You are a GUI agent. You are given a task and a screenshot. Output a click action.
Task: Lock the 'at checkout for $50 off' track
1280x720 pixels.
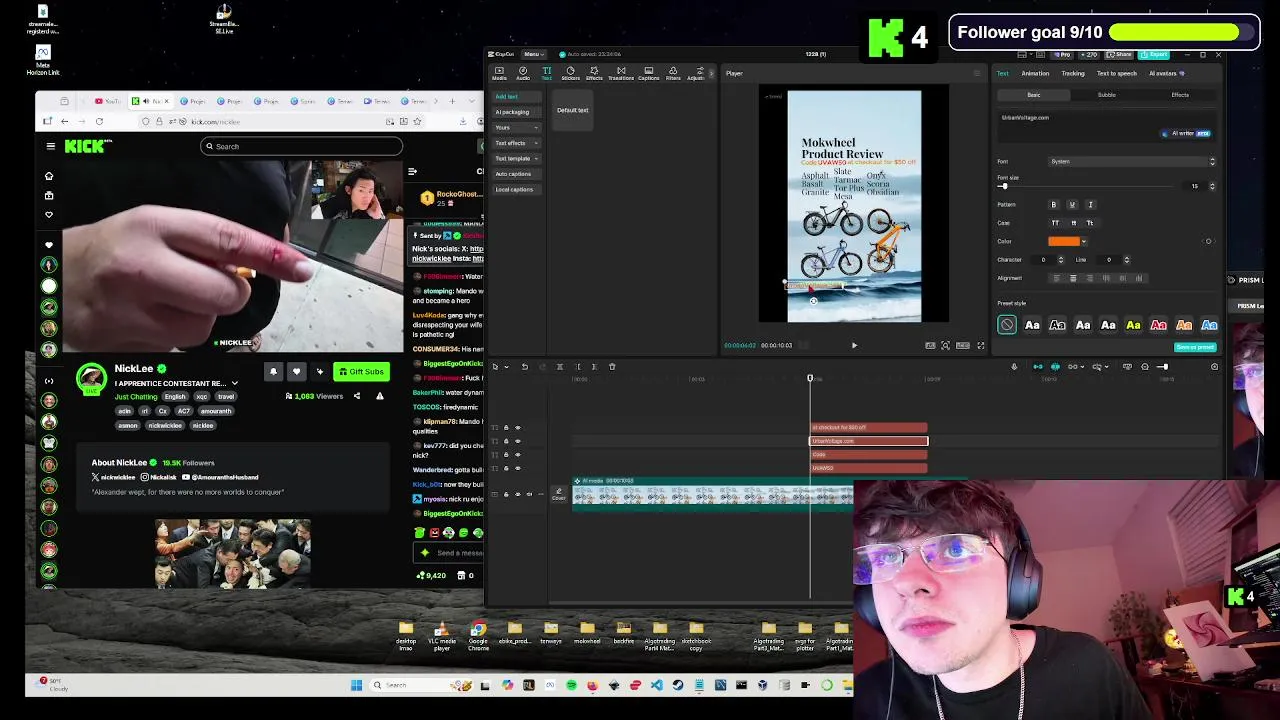[506, 427]
